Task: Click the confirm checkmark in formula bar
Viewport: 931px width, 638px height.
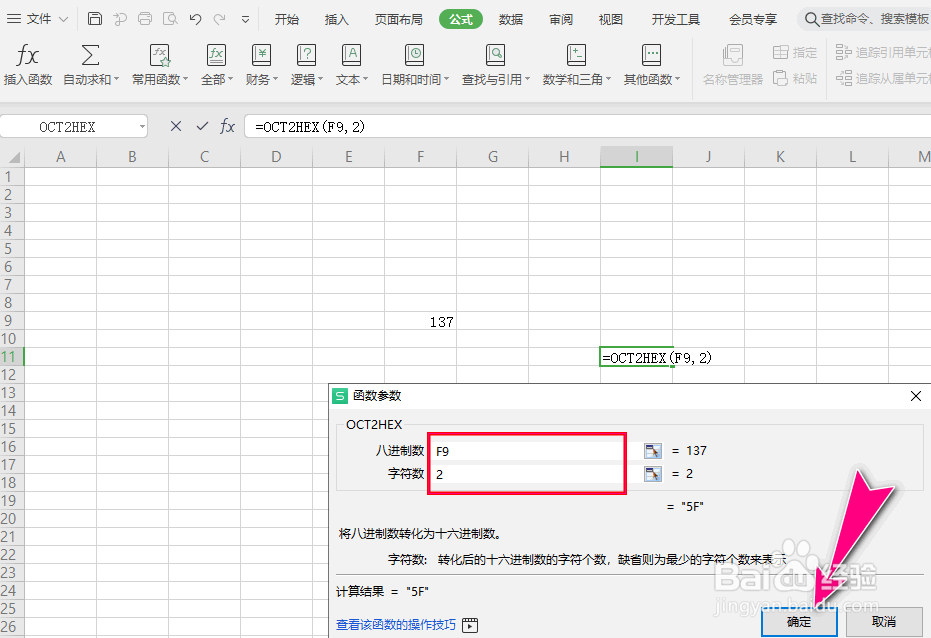Action: pyautogui.click(x=202, y=126)
